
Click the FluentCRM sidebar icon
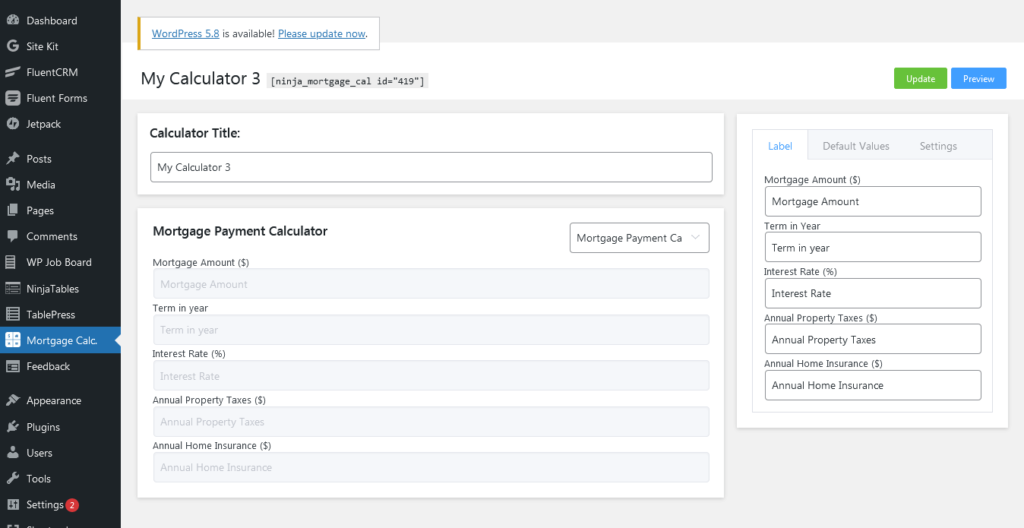coord(12,72)
